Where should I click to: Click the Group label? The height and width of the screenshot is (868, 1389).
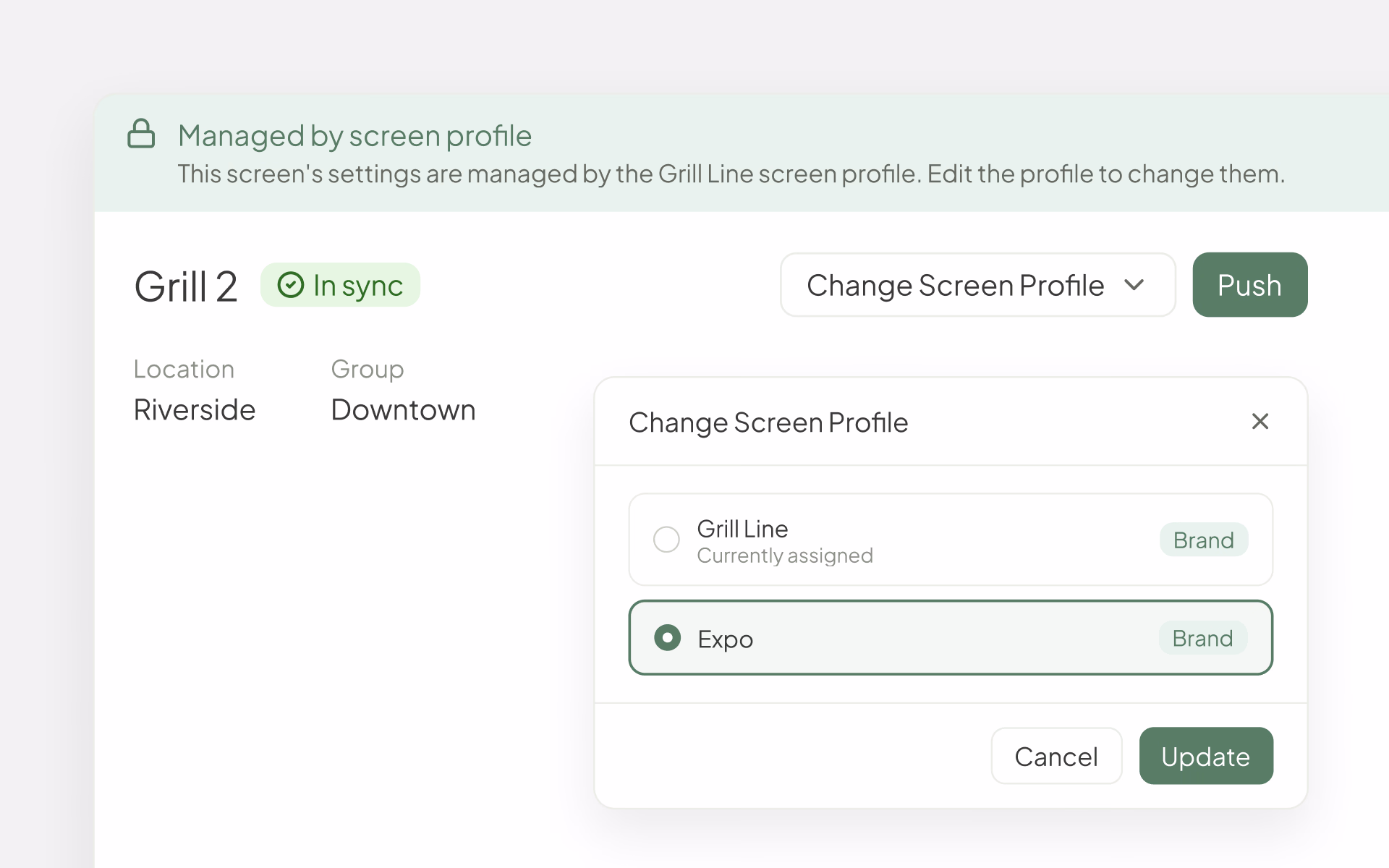coord(368,370)
